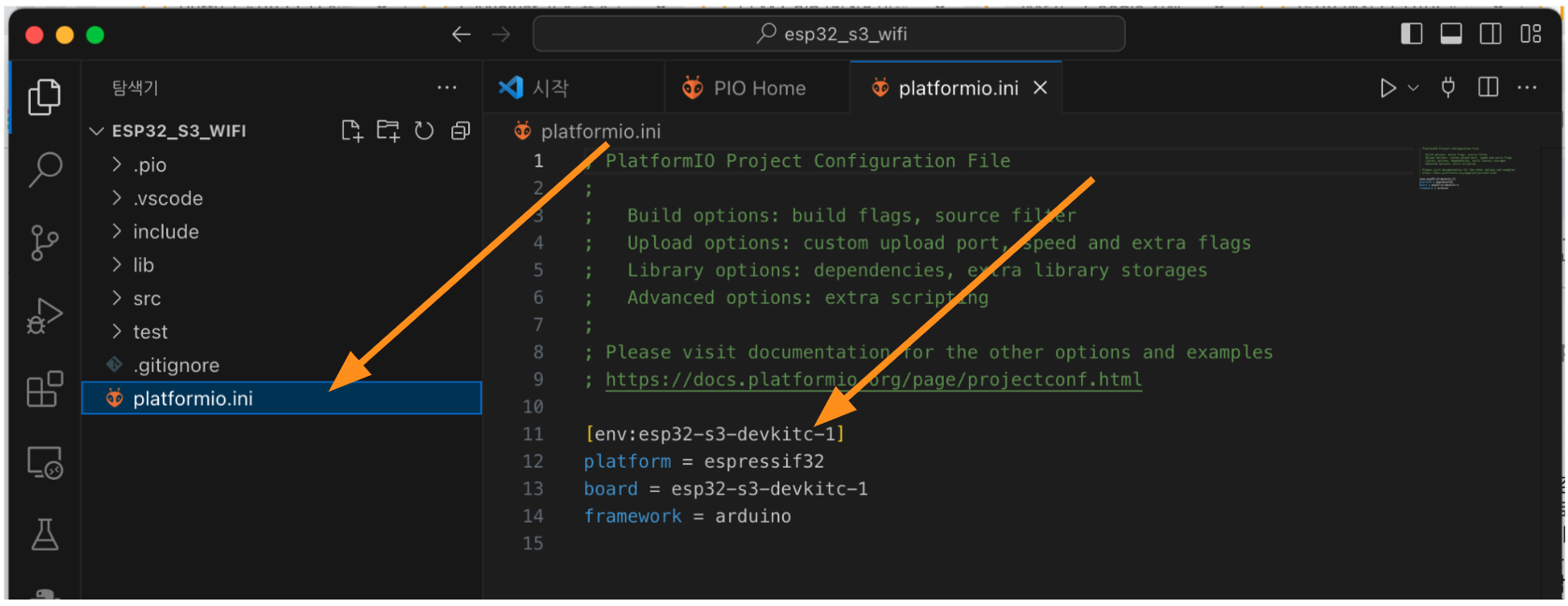
Task: Click the New Folder icon in explorer
Action: pos(388,131)
